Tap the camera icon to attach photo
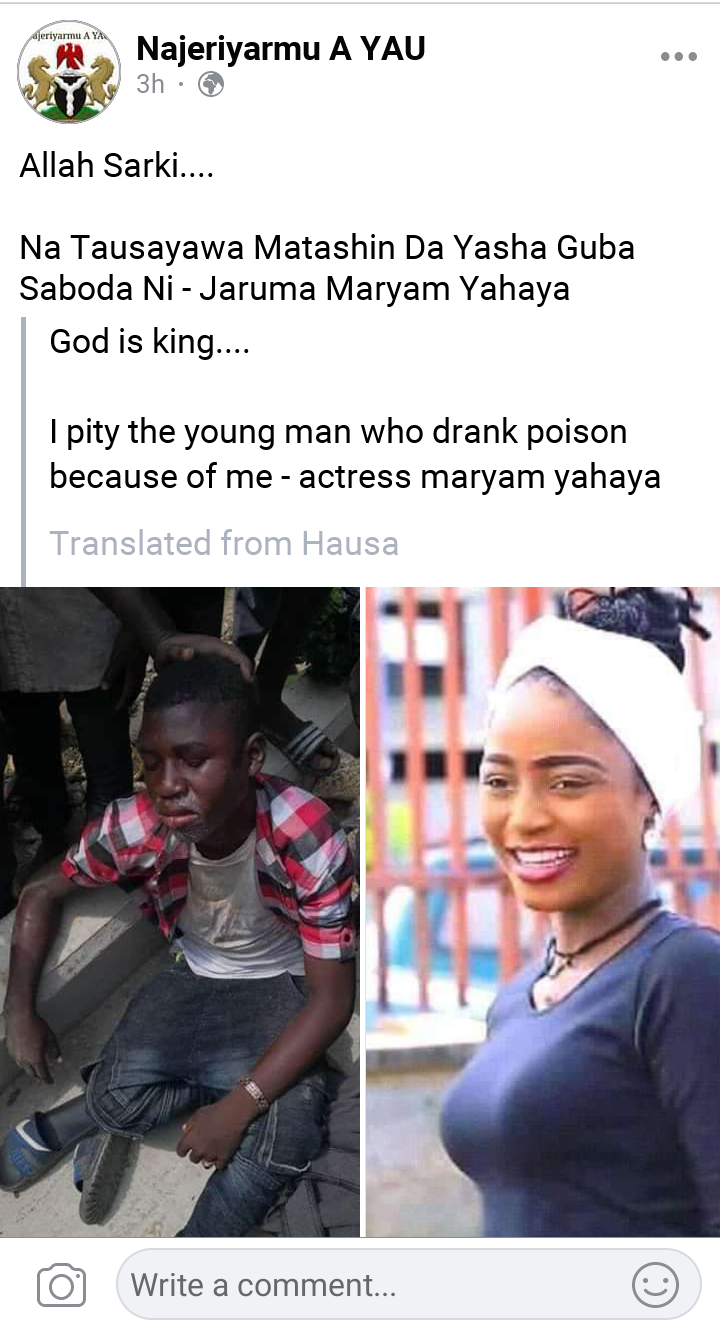This screenshot has width=720, height=1327. click(61, 1285)
